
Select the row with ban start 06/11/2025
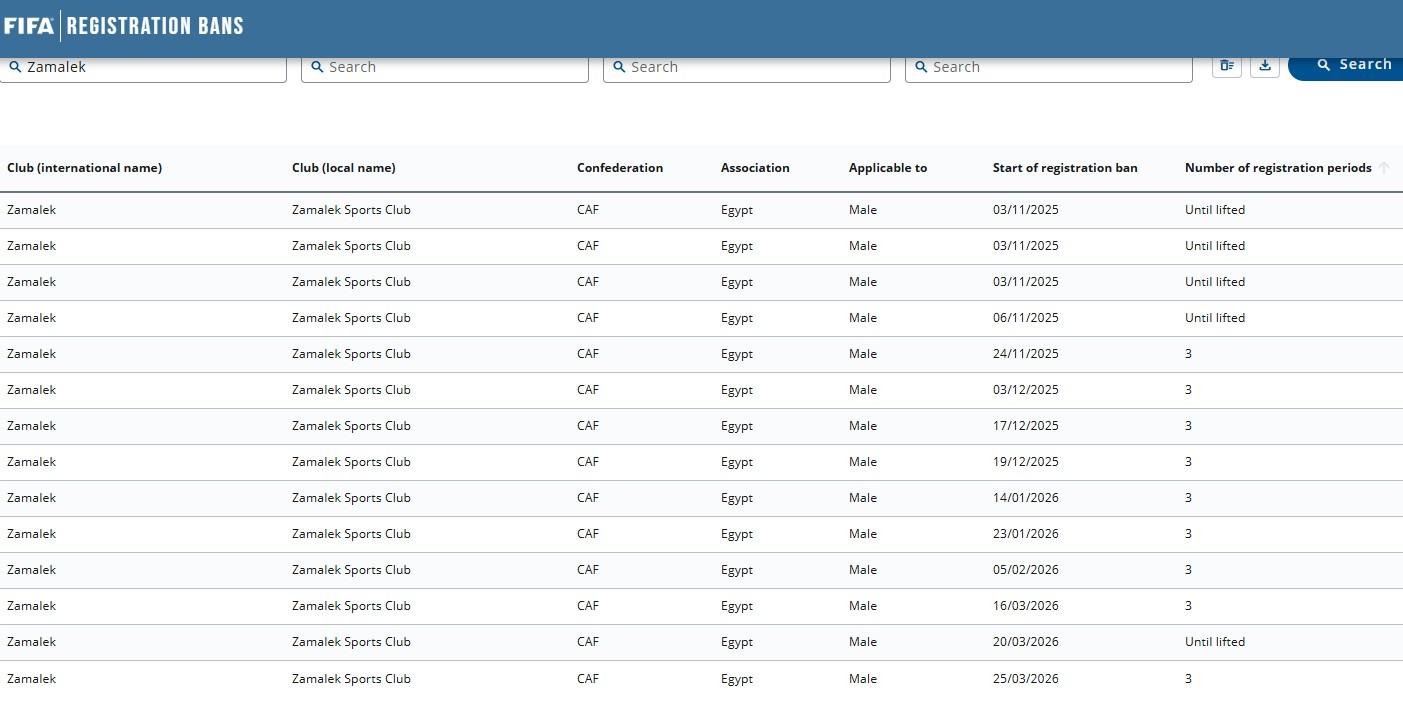(1025, 318)
